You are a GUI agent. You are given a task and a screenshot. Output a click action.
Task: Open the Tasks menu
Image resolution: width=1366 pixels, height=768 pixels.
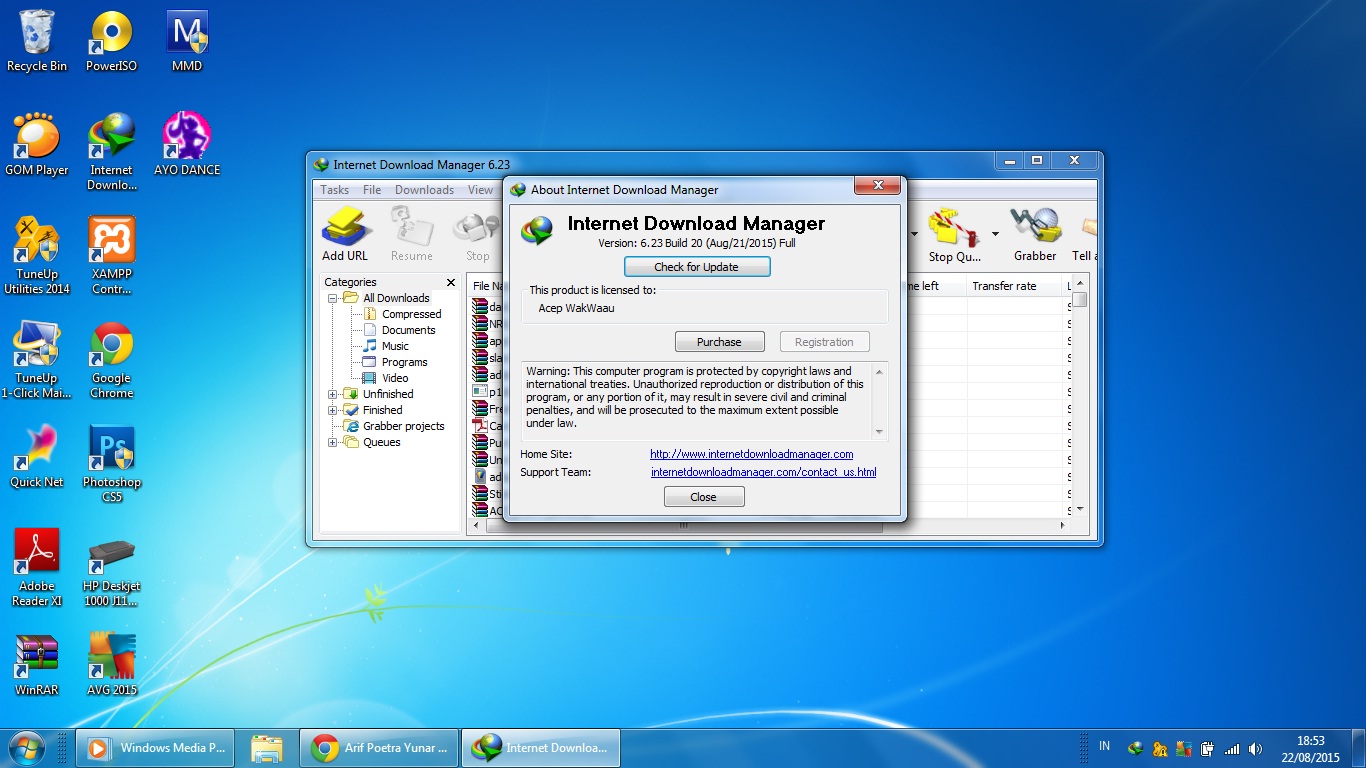coord(335,190)
